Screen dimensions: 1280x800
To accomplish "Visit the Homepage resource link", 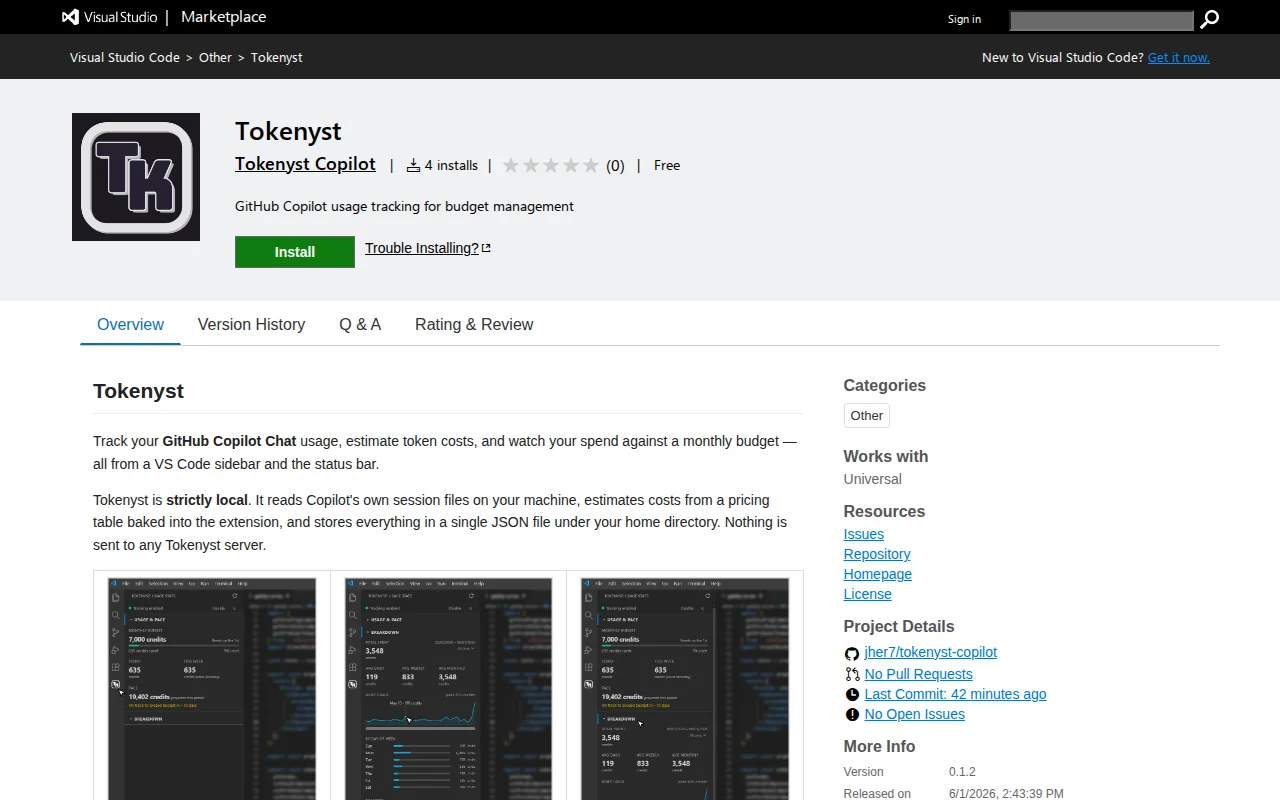I will click(x=878, y=574).
